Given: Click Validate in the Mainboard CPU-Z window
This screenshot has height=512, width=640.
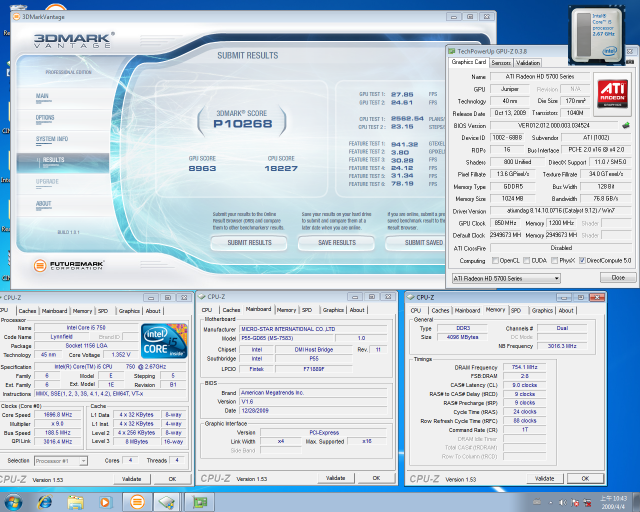Looking at the screenshot, I should pyautogui.click(x=336, y=478).
